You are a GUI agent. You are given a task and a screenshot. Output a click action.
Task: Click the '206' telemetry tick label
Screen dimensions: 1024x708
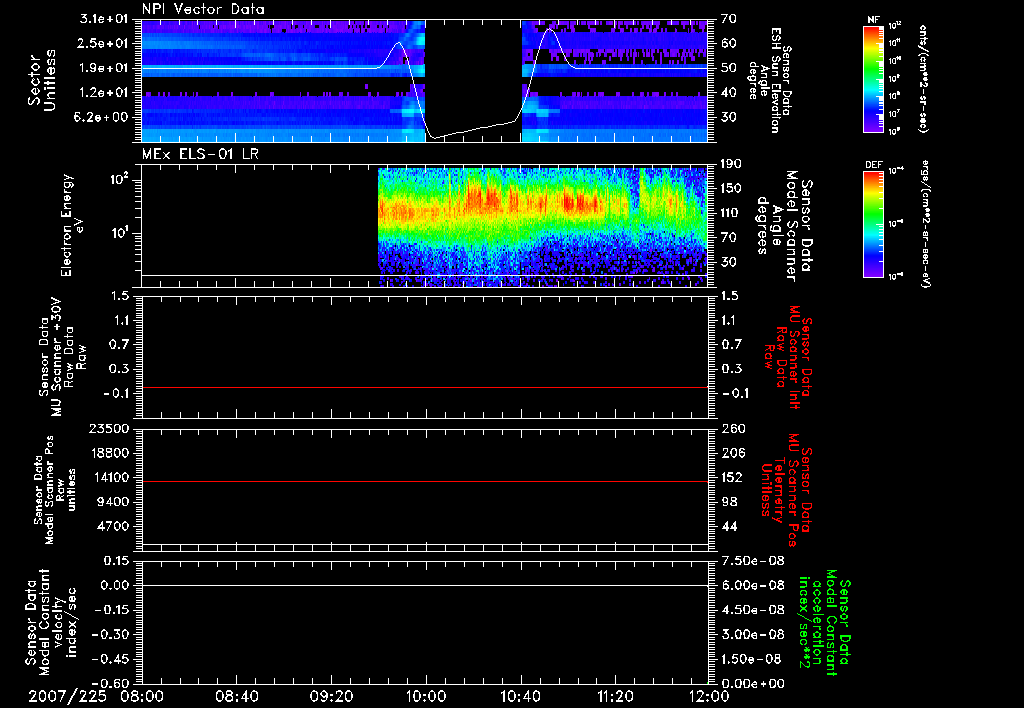point(733,453)
